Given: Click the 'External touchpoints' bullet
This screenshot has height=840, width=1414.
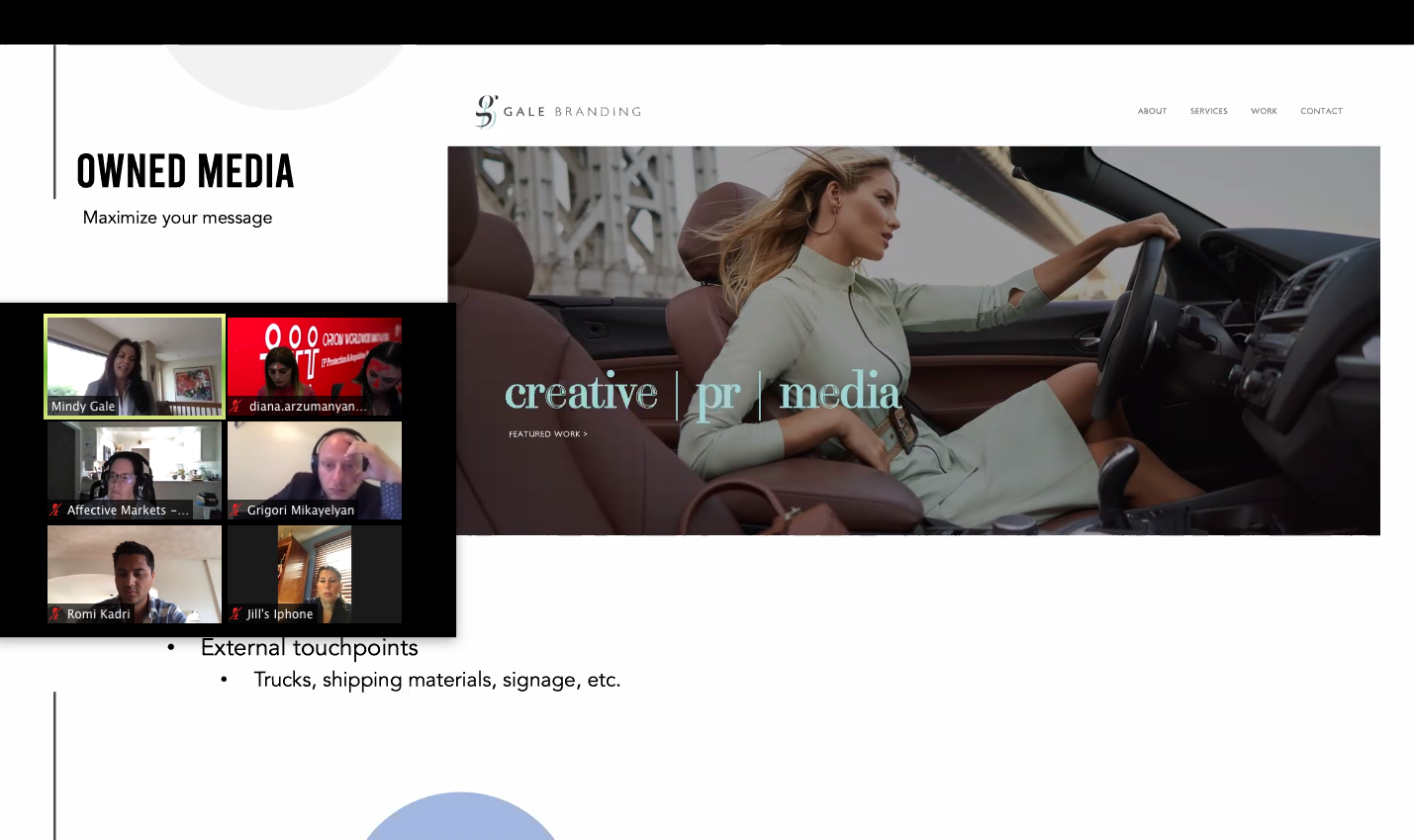Looking at the screenshot, I should 310,648.
